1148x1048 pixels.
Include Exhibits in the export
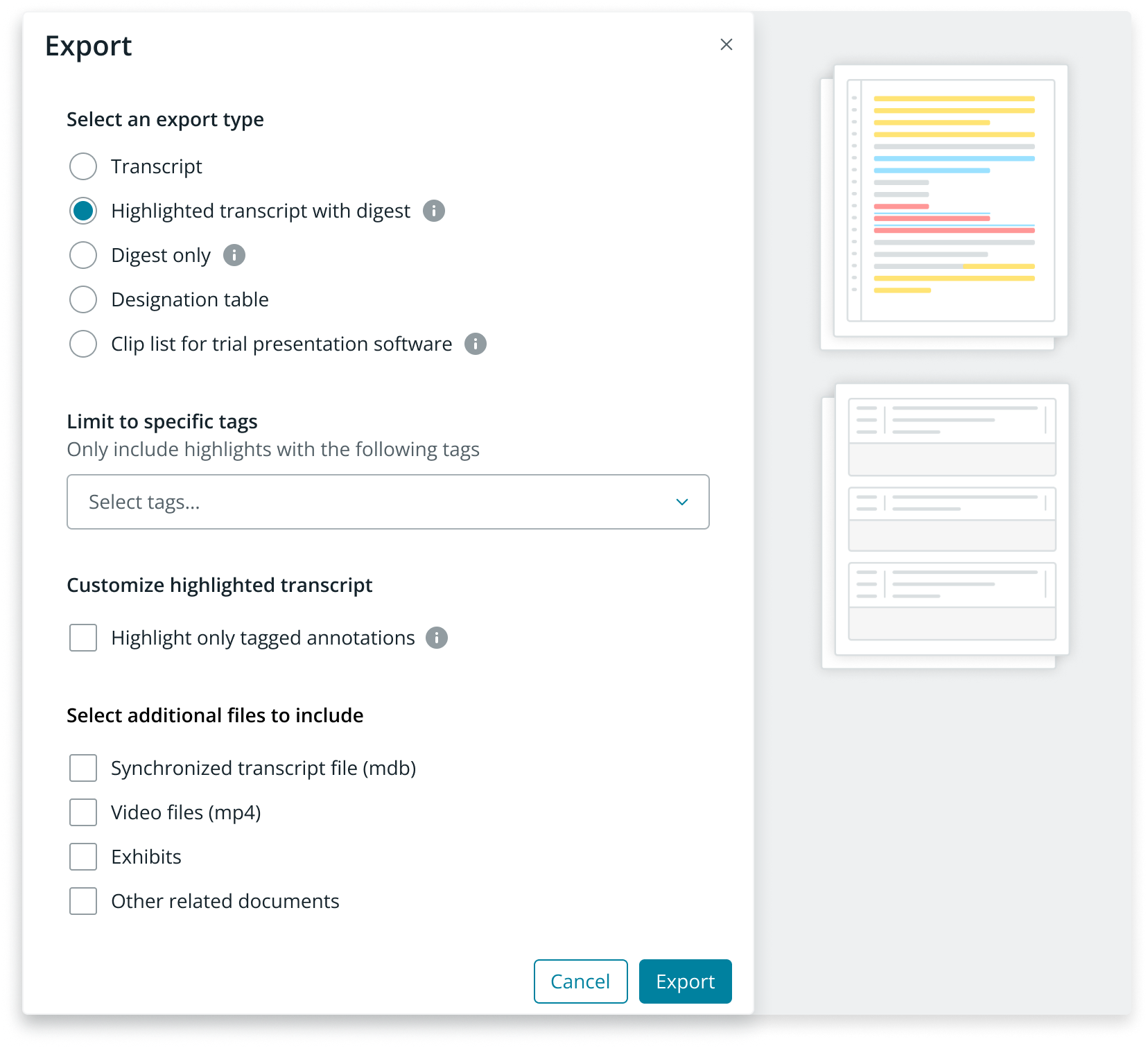click(x=82, y=857)
